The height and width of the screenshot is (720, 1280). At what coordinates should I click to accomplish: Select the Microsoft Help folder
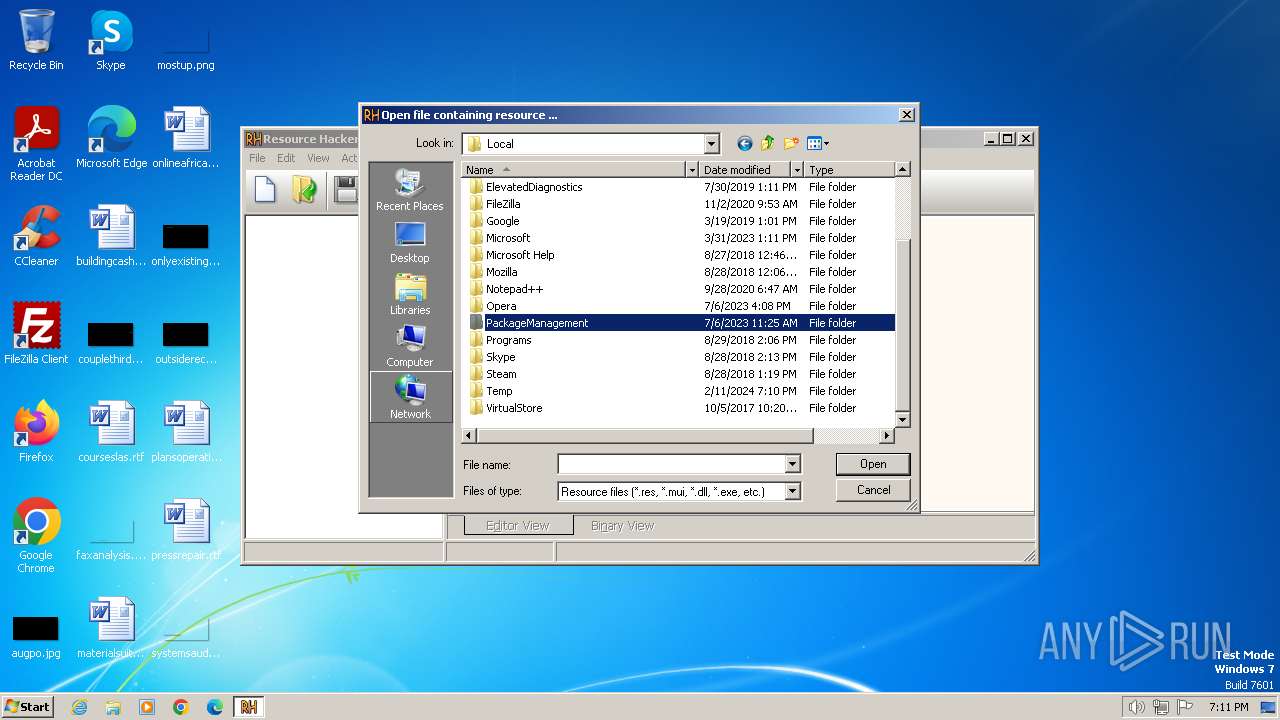click(679, 255)
